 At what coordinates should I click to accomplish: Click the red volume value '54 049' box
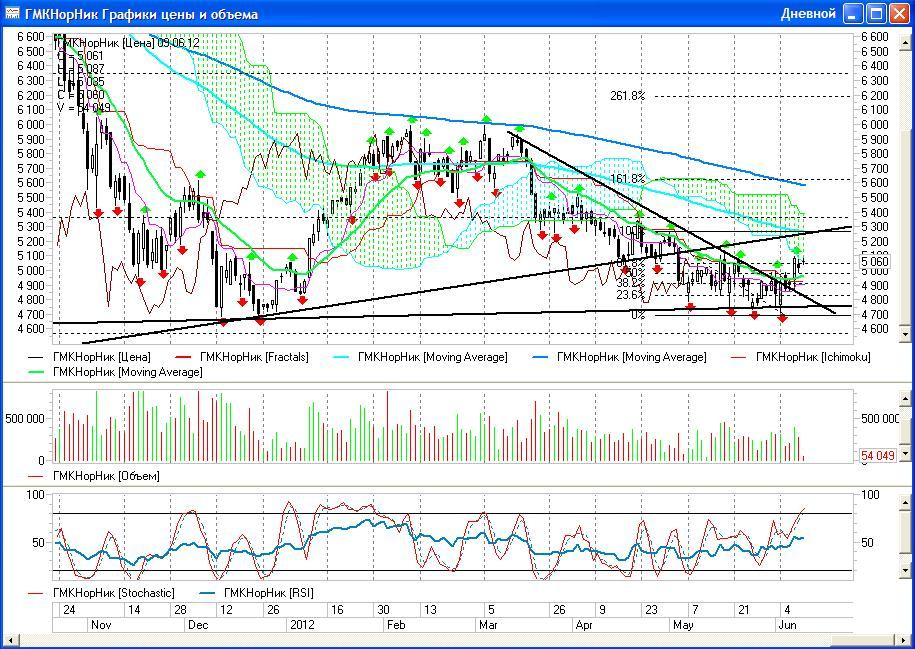tap(878, 455)
